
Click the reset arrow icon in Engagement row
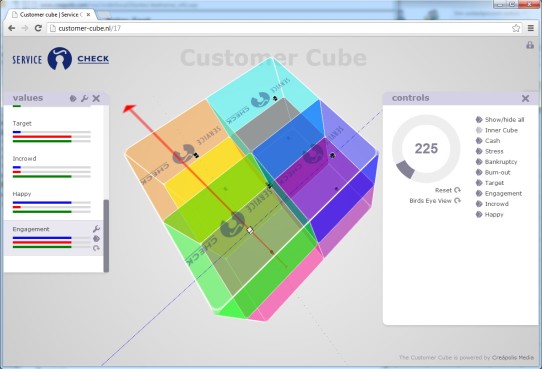(96, 248)
